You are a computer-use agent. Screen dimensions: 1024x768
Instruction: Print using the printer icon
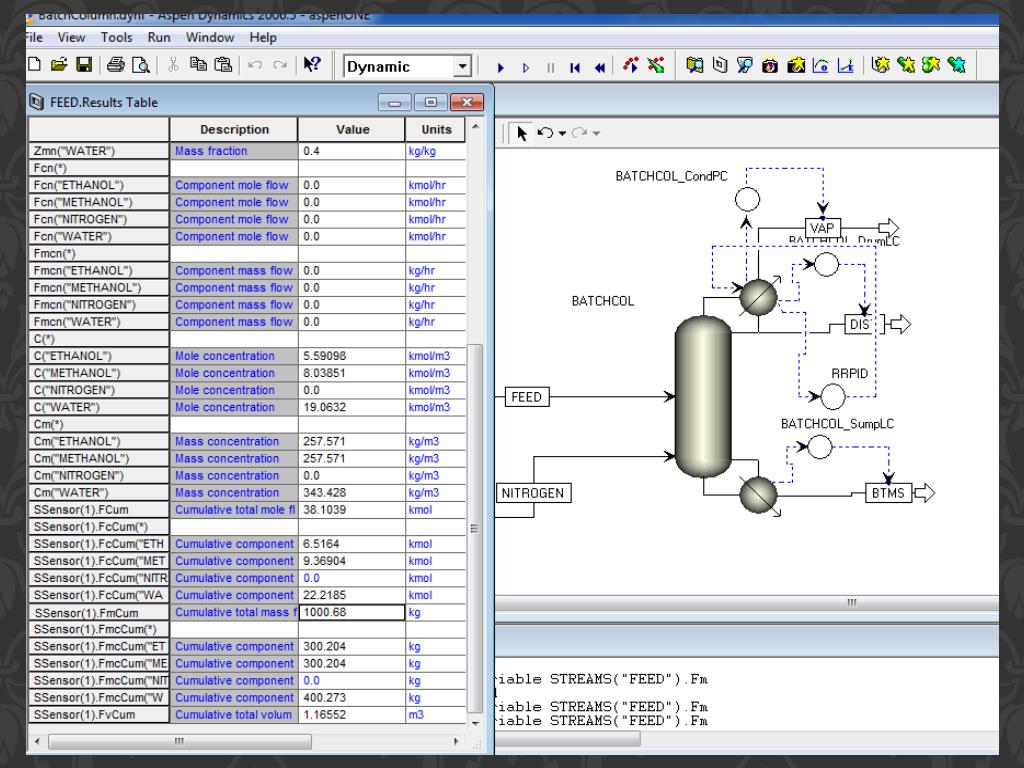(116, 65)
